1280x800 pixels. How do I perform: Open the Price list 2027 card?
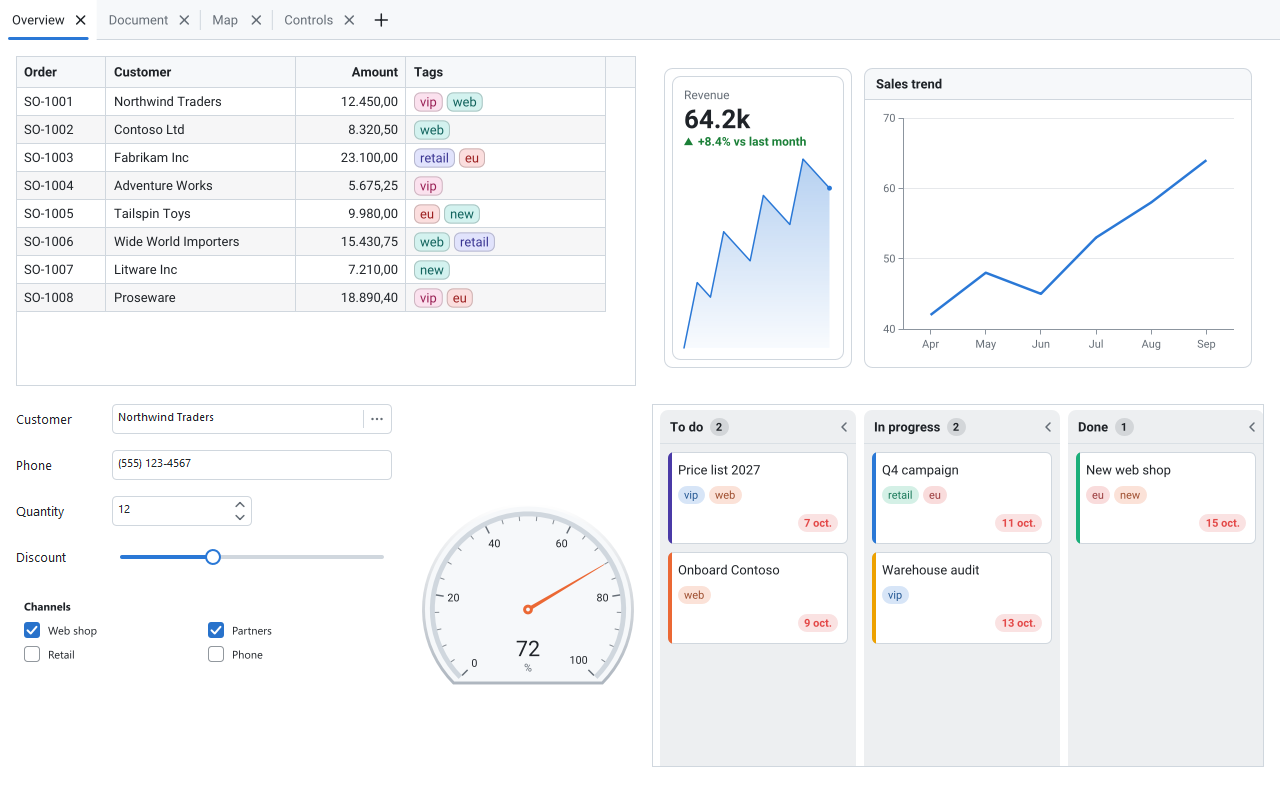(x=758, y=498)
